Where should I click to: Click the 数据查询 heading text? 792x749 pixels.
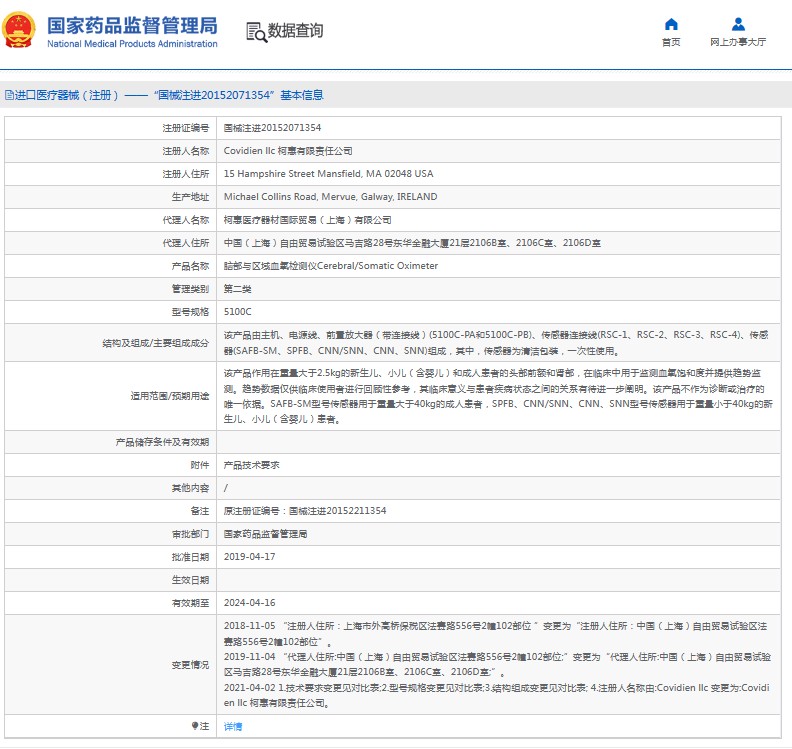pyautogui.click(x=295, y=31)
